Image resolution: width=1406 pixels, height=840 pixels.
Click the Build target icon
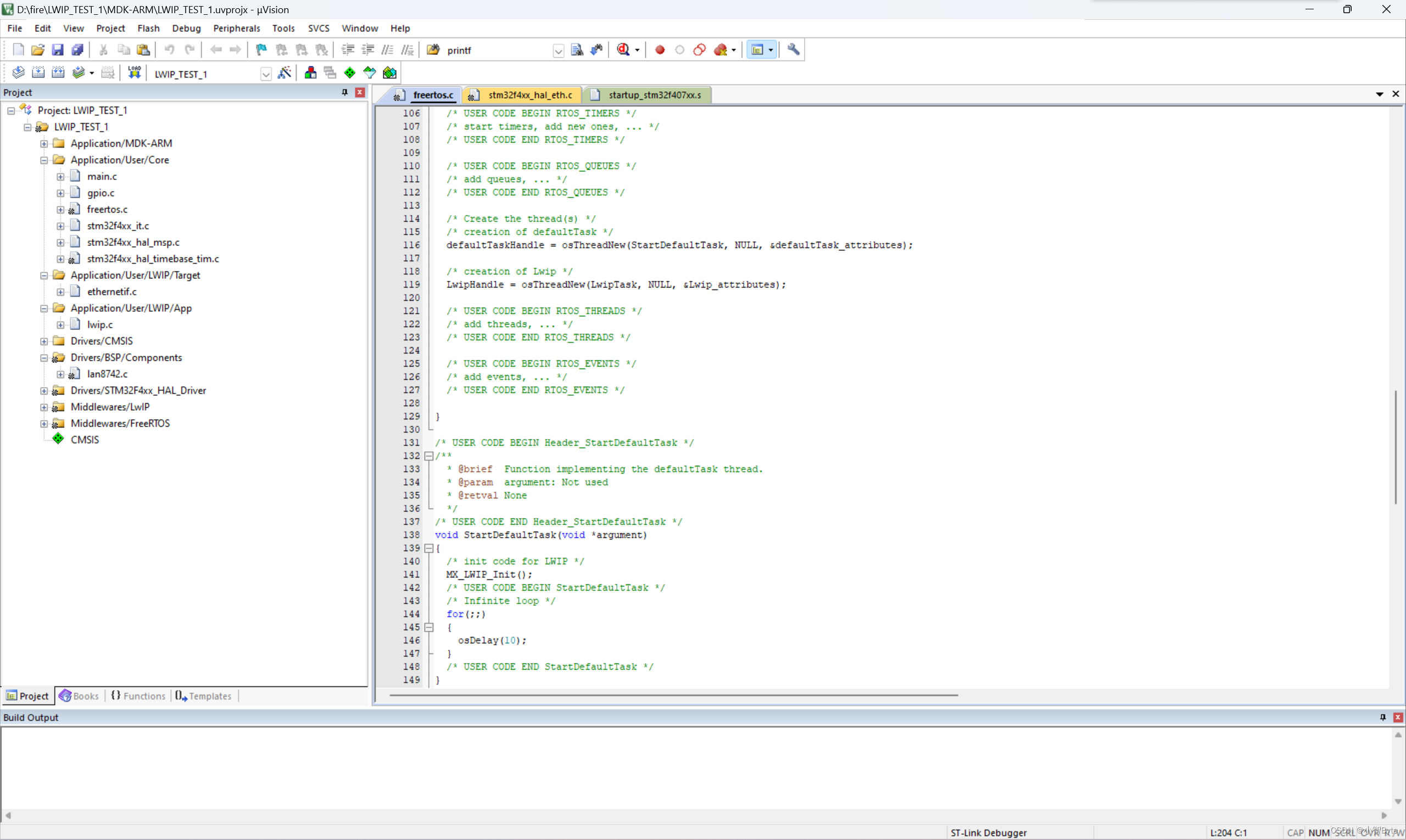(x=38, y=73)
